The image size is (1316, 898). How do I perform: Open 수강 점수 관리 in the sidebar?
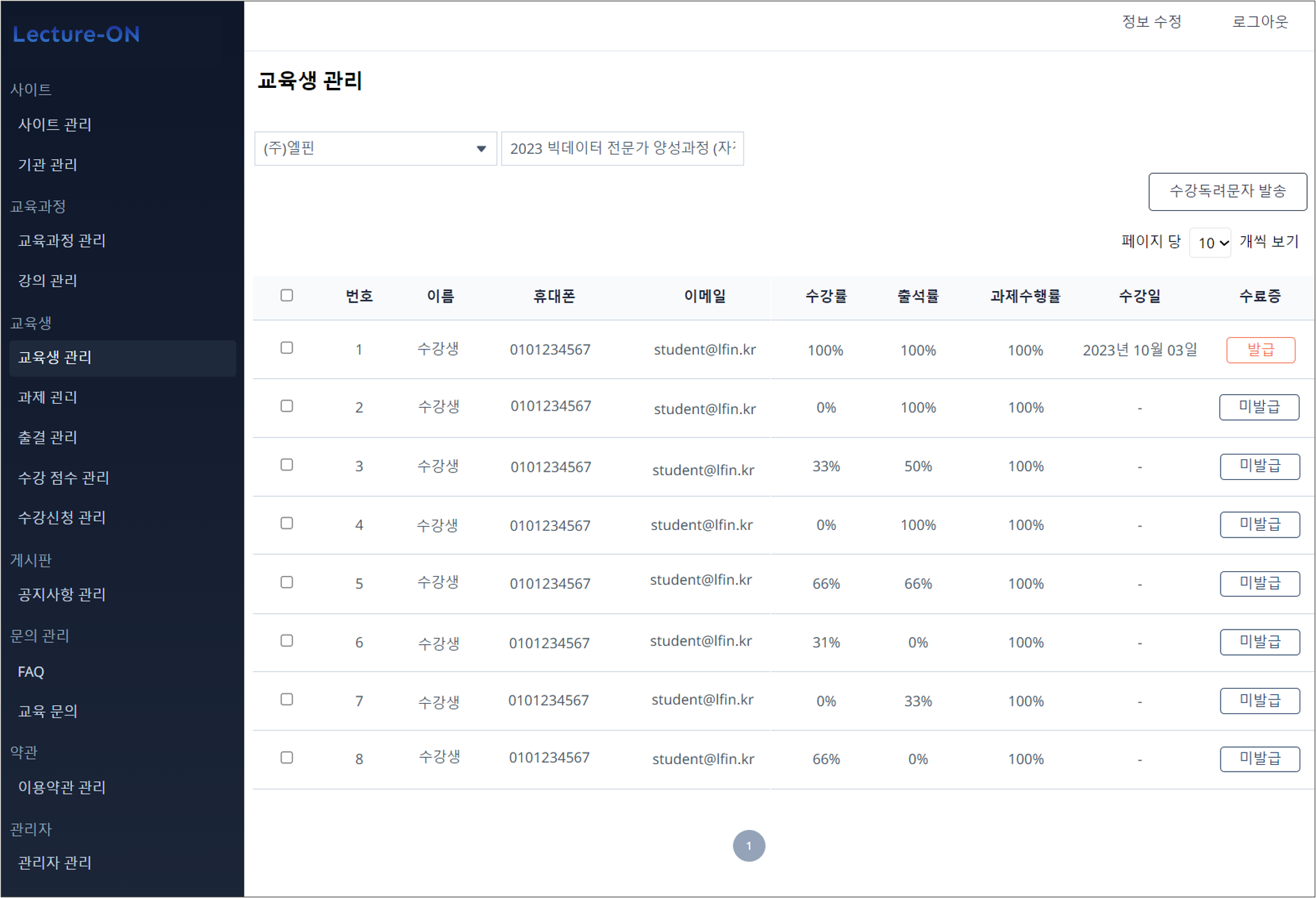click(63, 477)
